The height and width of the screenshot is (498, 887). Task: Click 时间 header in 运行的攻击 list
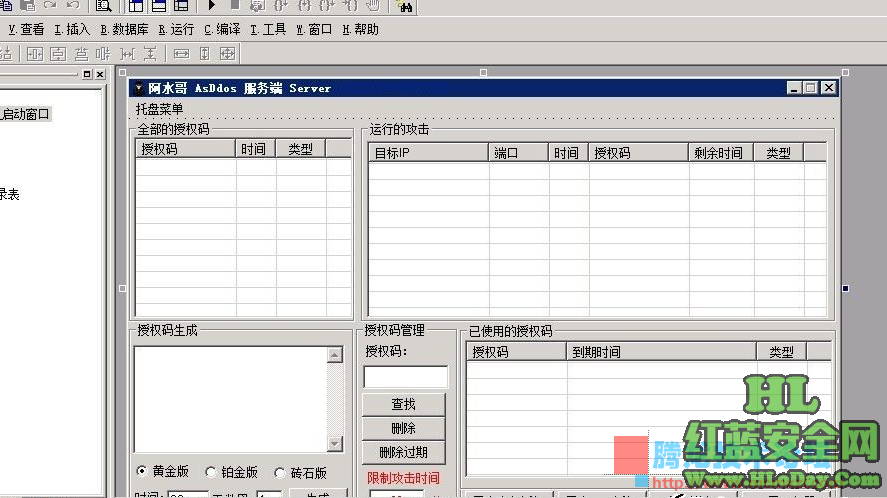pos(569,153)
